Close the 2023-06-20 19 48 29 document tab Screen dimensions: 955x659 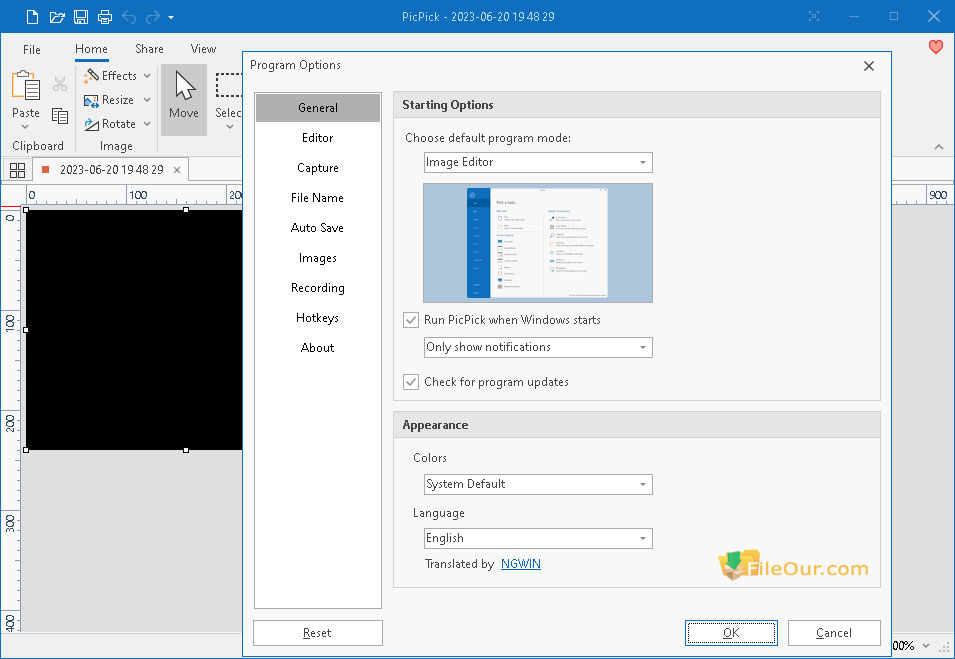[x=177, y=170]
